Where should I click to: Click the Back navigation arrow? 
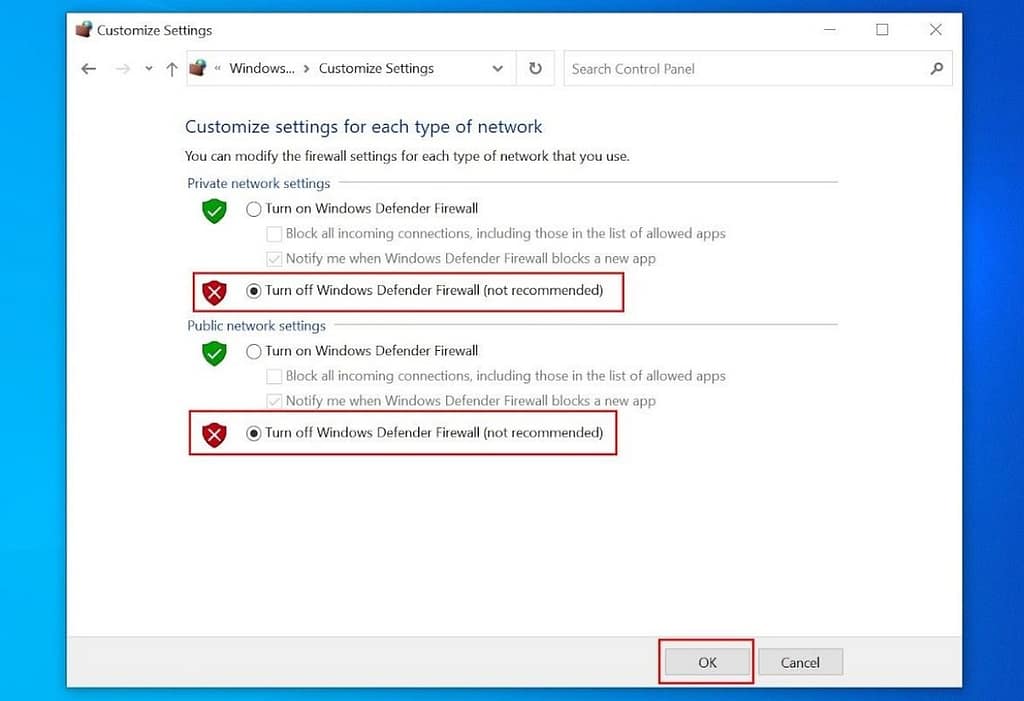coord(89,69)
